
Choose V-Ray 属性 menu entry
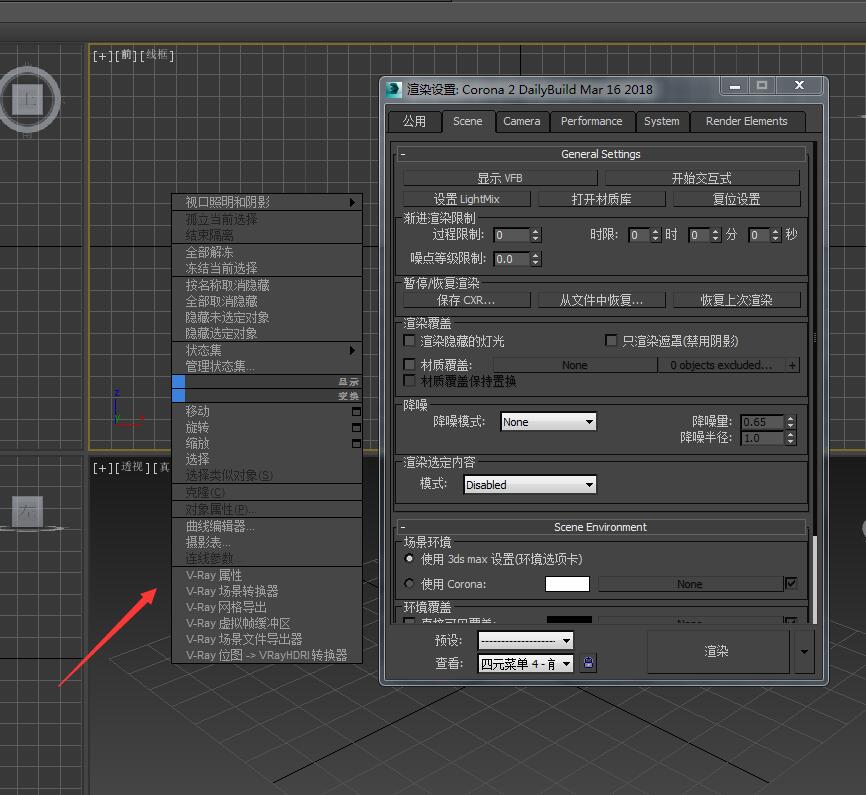(x=267, y=575)
